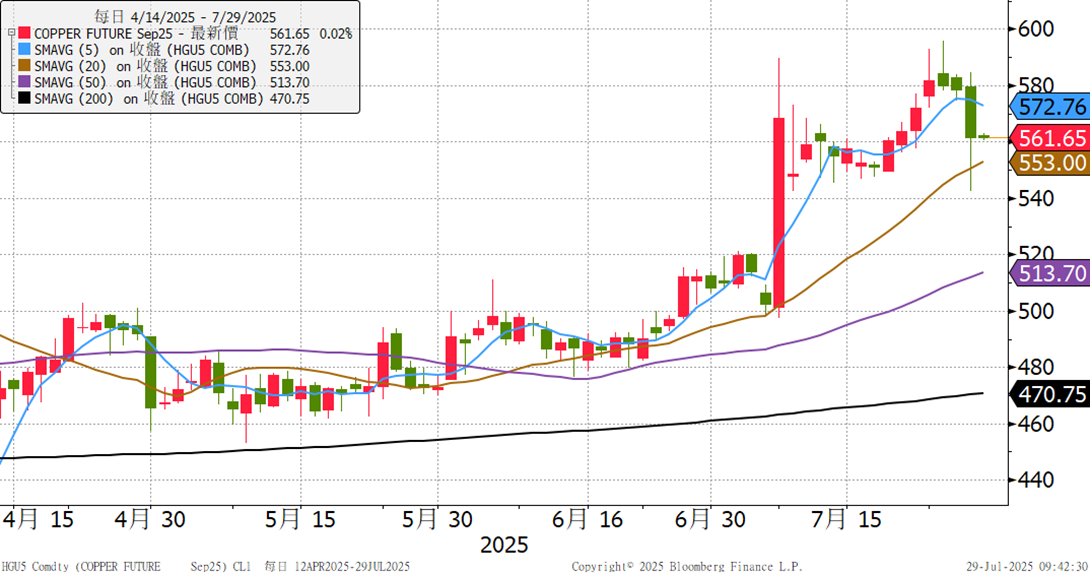The width and height of the screenshot is (1090, 574).
Task: Click the brown SMAVG (20) legend swatch
Action: (24, 66)
